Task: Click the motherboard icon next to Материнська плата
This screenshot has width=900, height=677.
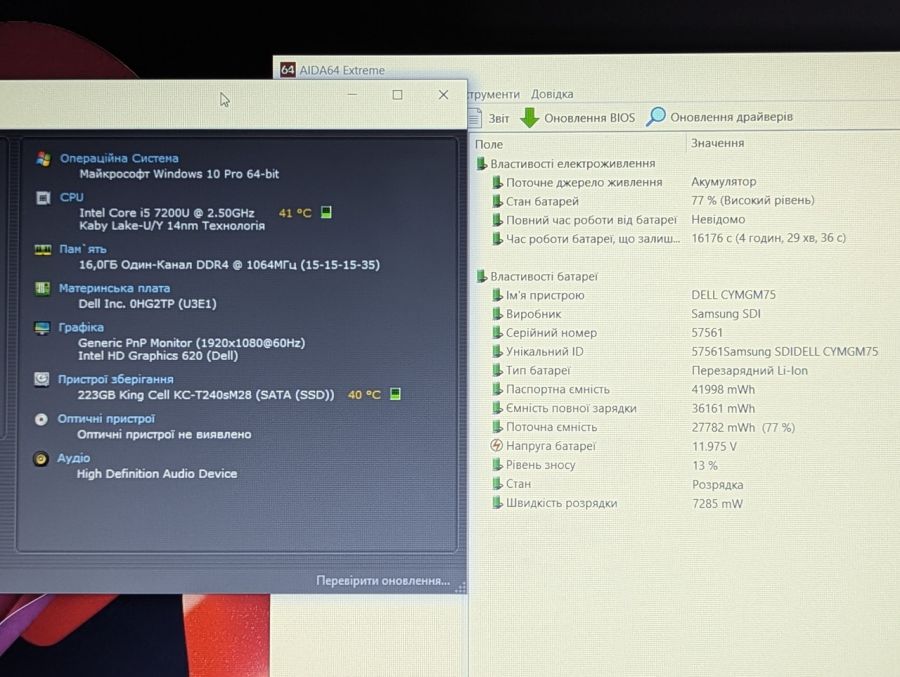Action: (42, 288)
